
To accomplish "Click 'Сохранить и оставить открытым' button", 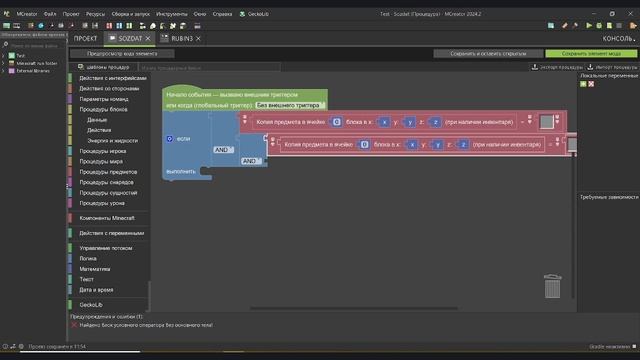I will [x=488, y=53].
